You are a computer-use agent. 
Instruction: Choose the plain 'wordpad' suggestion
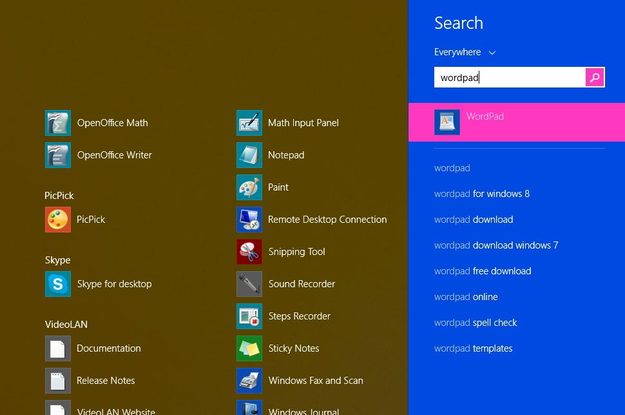(452, 168)
